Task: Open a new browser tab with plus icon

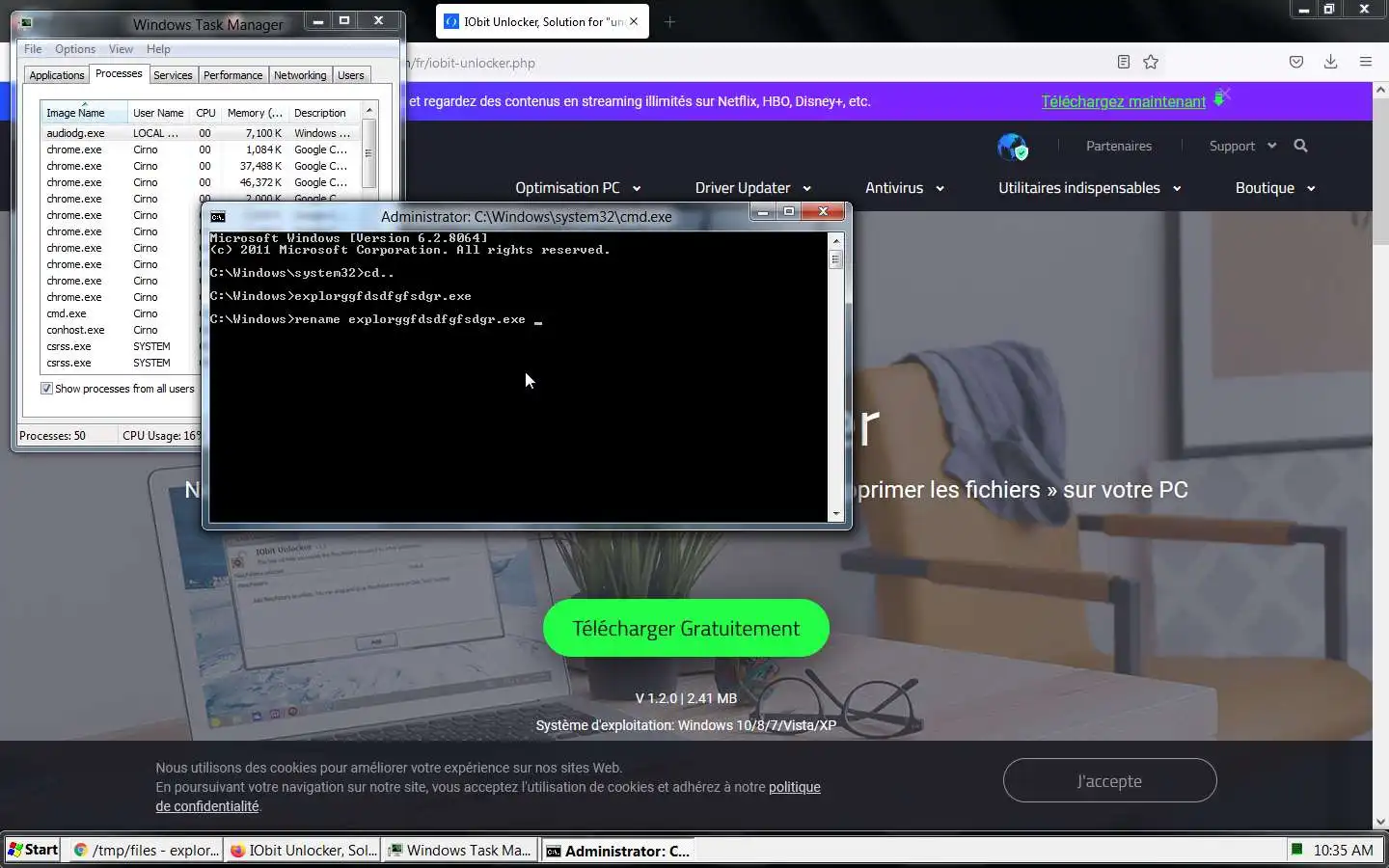Action: click(669, 21)
